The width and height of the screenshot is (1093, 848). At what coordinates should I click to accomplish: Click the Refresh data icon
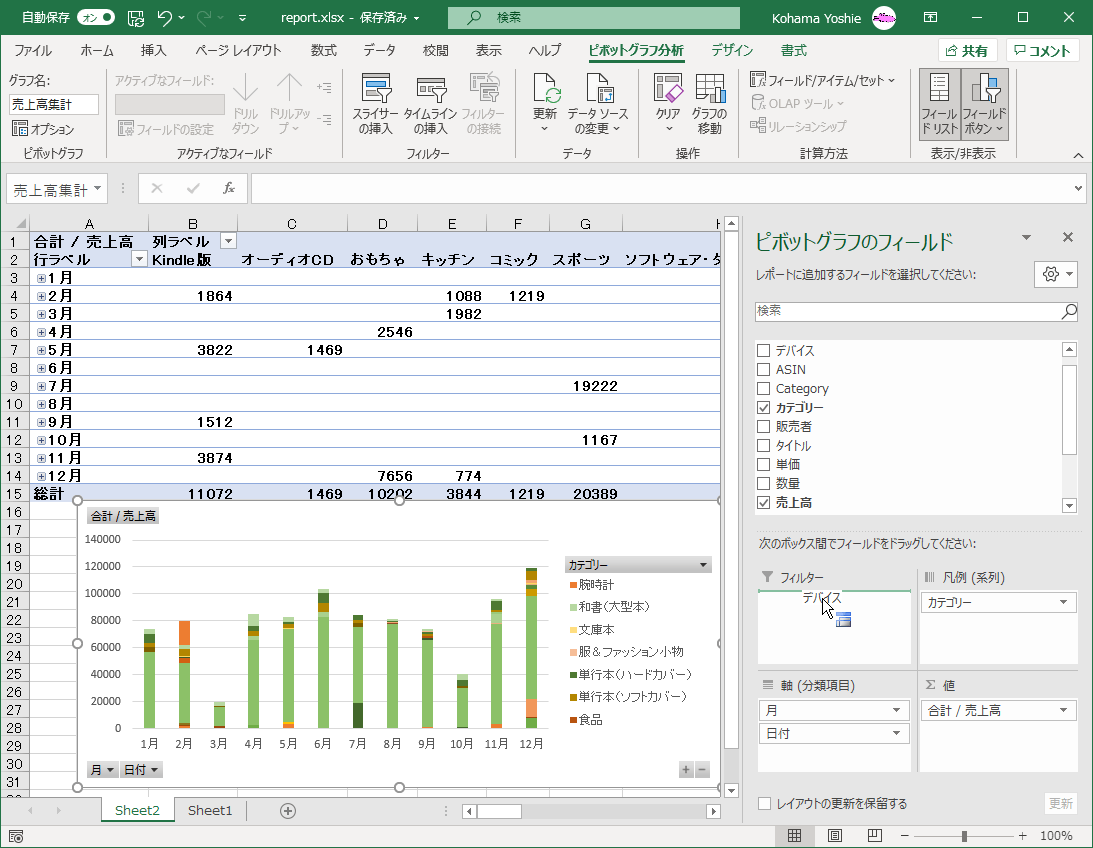pyautogui.click(x=545, y=90)
